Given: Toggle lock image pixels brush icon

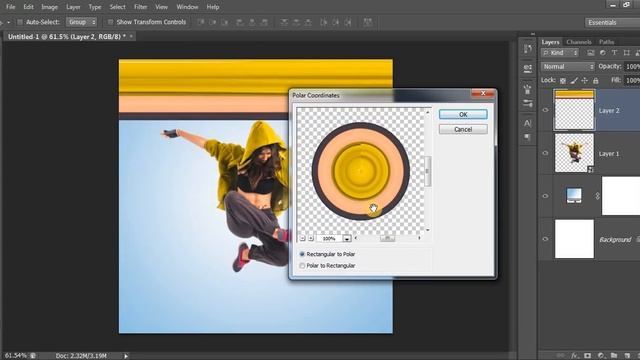Looking at the screenshot, I should point(574,81).
